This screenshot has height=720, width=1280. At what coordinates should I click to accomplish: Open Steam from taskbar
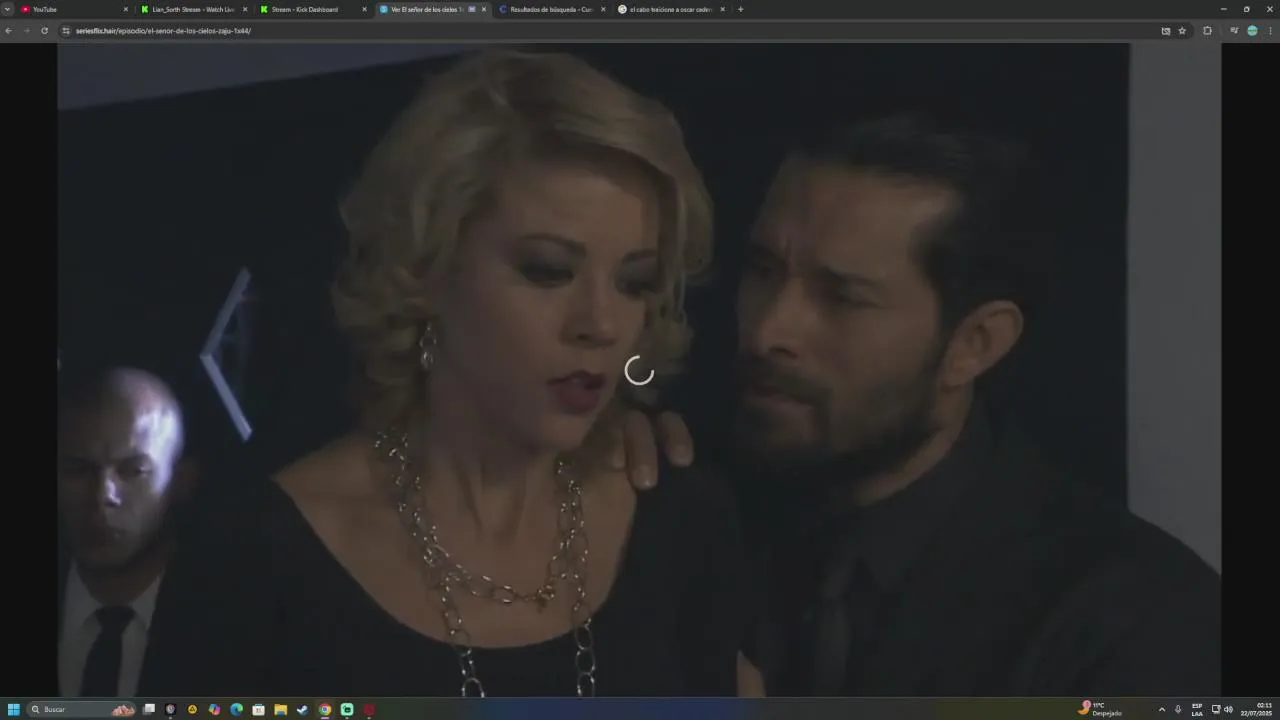[303, 709]
